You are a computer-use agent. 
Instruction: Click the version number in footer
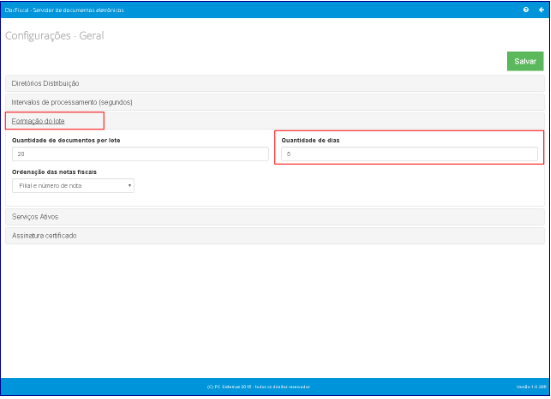click(531, 387)
